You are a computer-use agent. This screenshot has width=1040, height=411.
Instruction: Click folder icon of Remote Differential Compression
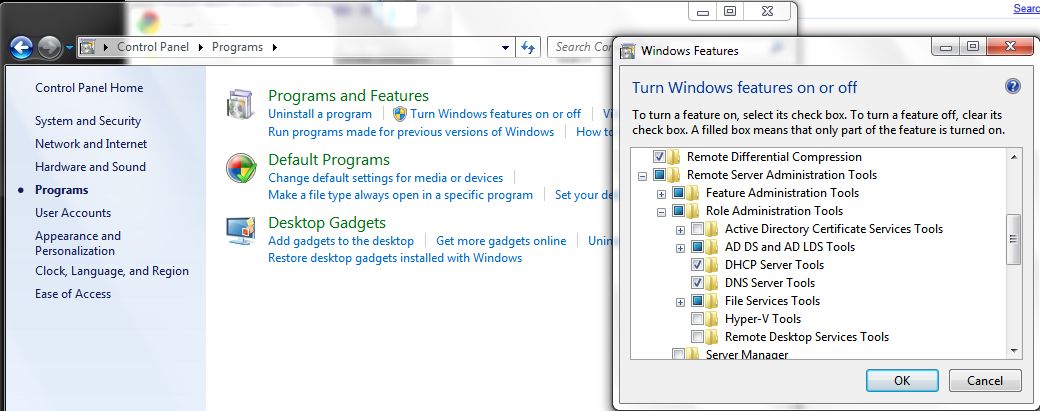[674, 157]
